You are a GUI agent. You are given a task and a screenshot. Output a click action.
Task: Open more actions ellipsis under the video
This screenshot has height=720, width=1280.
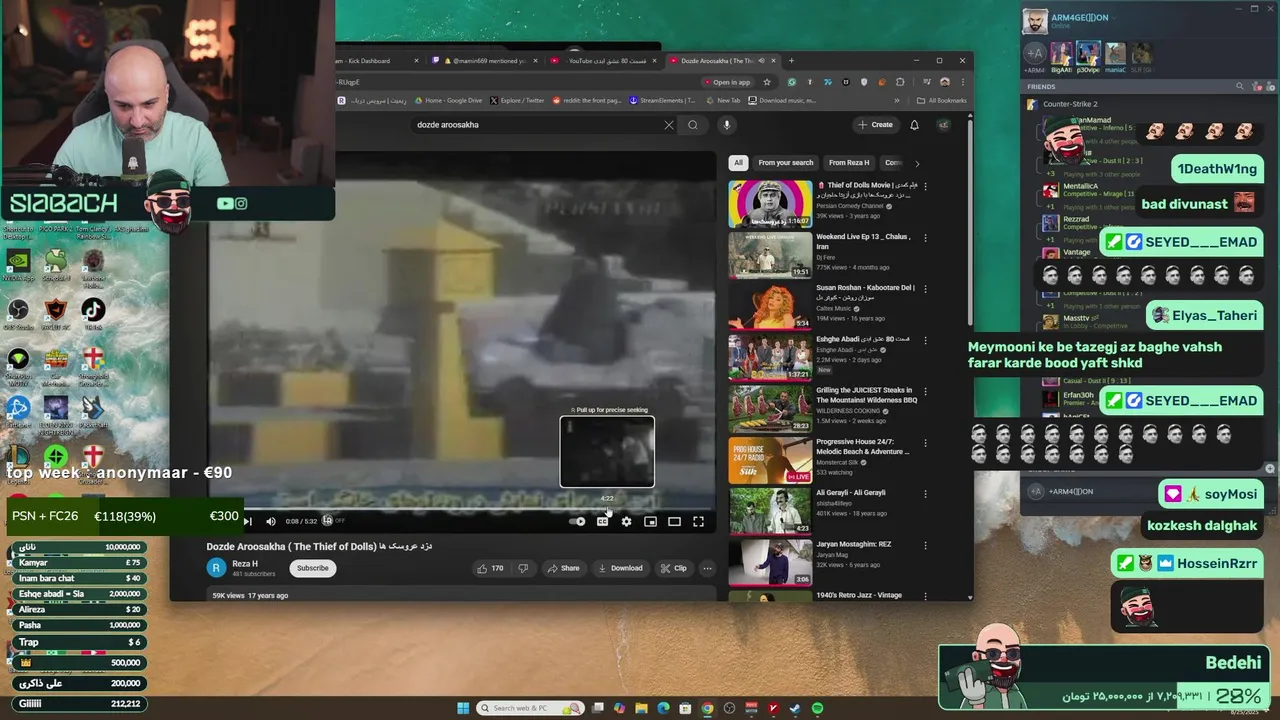(707, 568)
